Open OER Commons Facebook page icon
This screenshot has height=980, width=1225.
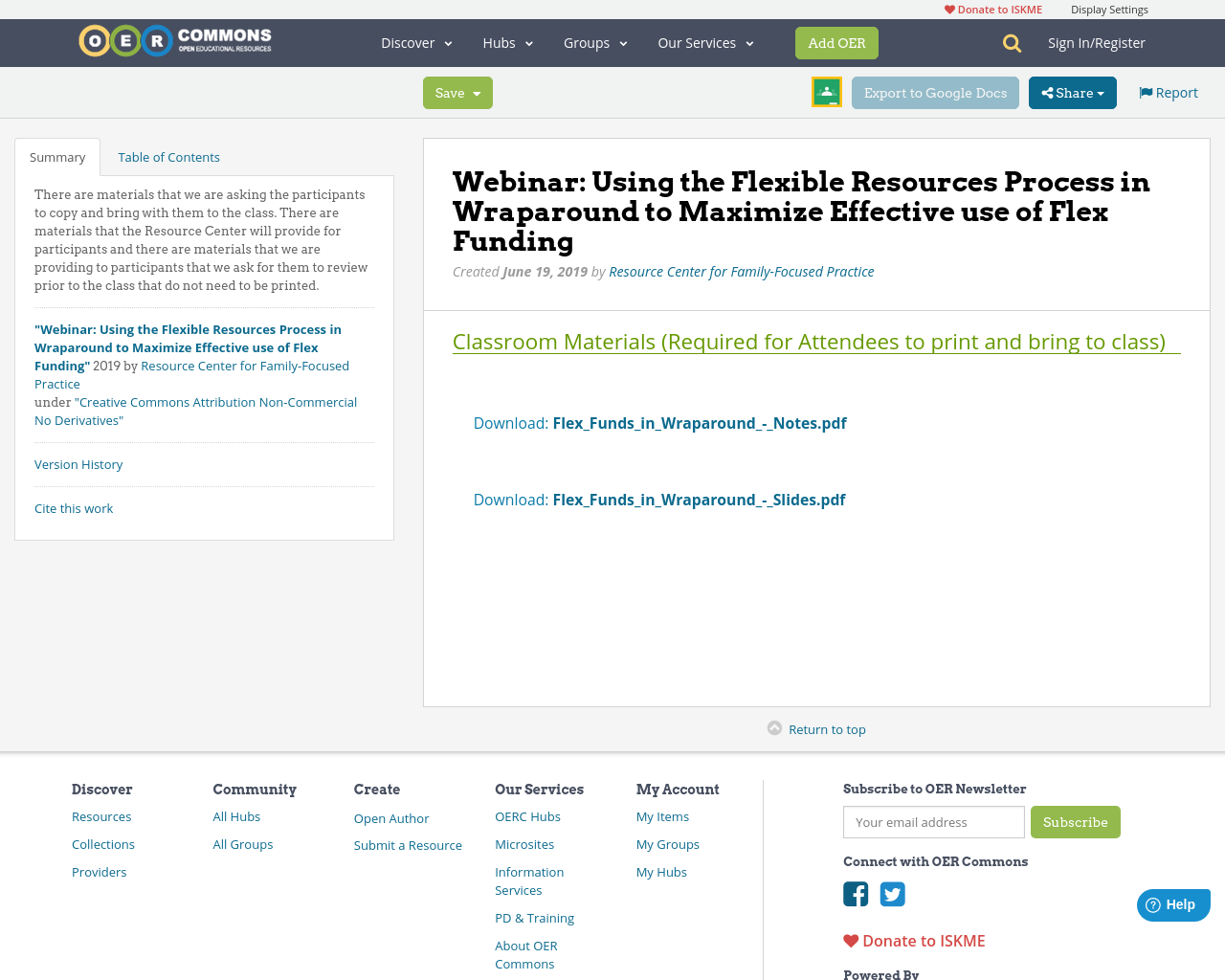(x=855, y=893)
